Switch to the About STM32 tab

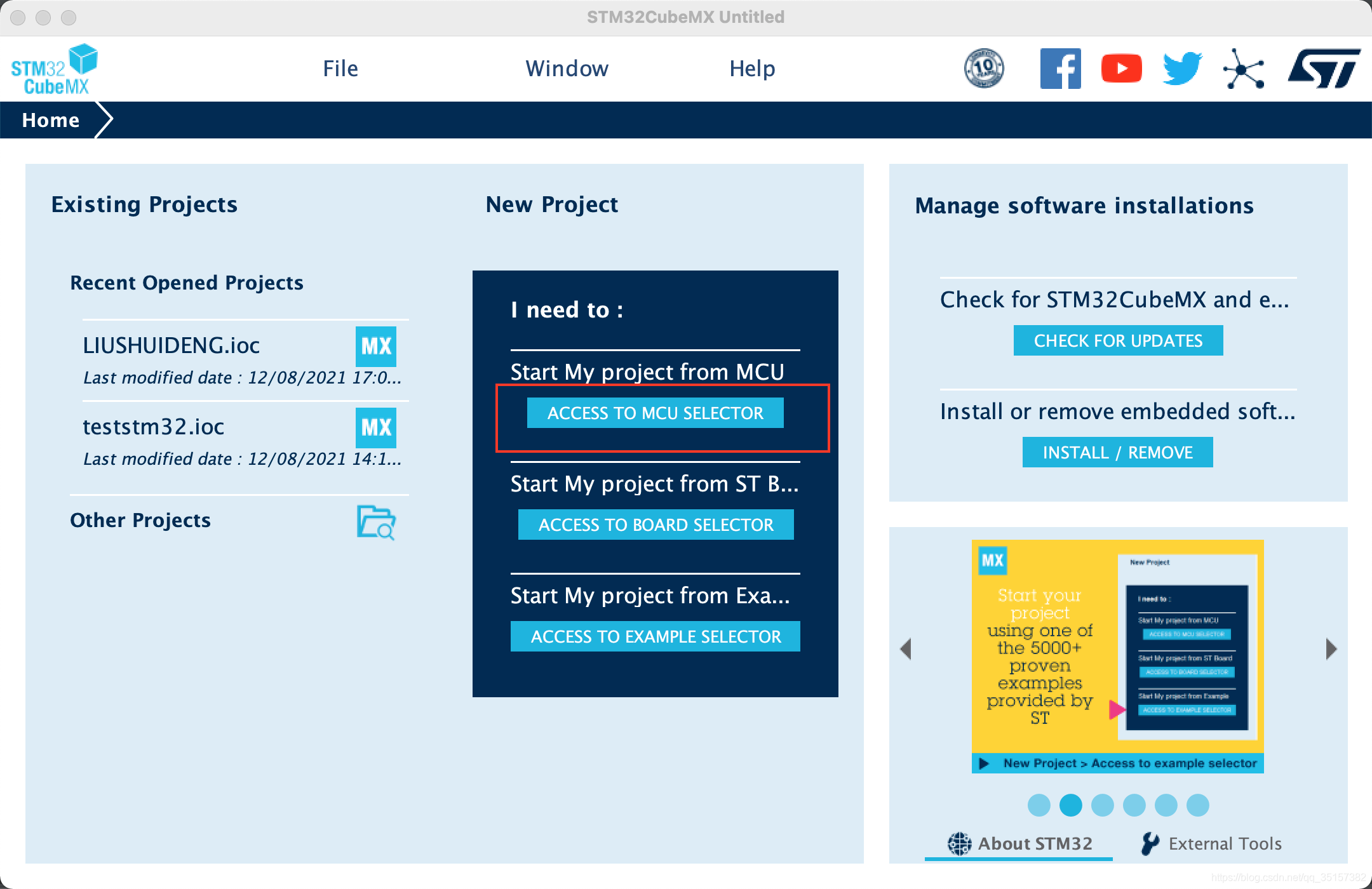click(1019, 843)
